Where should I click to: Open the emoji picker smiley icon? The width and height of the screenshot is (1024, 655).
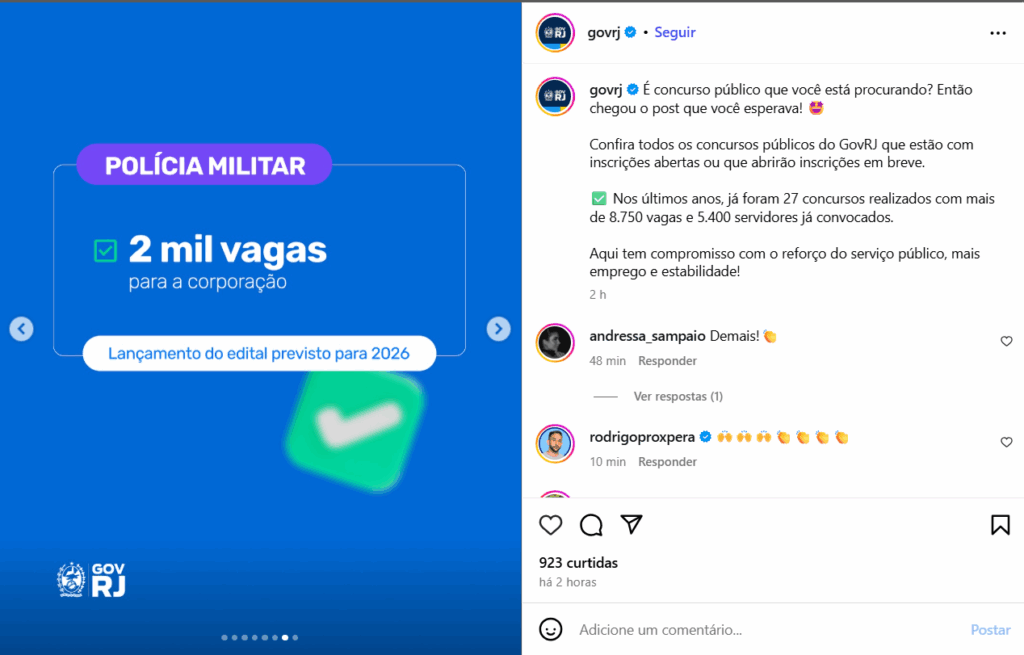coord(551,630)
